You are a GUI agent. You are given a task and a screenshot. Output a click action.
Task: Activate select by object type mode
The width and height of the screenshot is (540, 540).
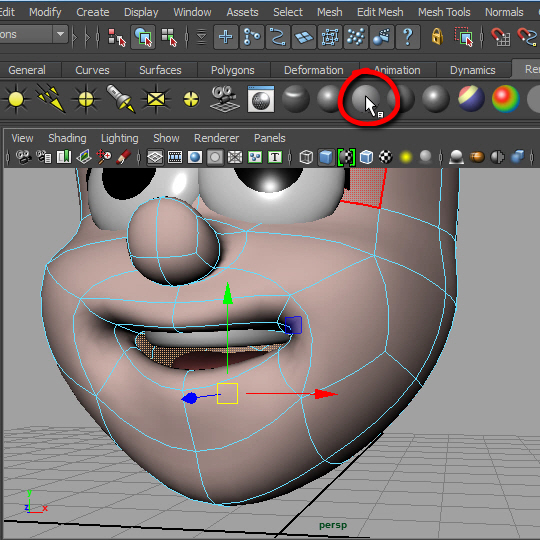coord(143,37)
